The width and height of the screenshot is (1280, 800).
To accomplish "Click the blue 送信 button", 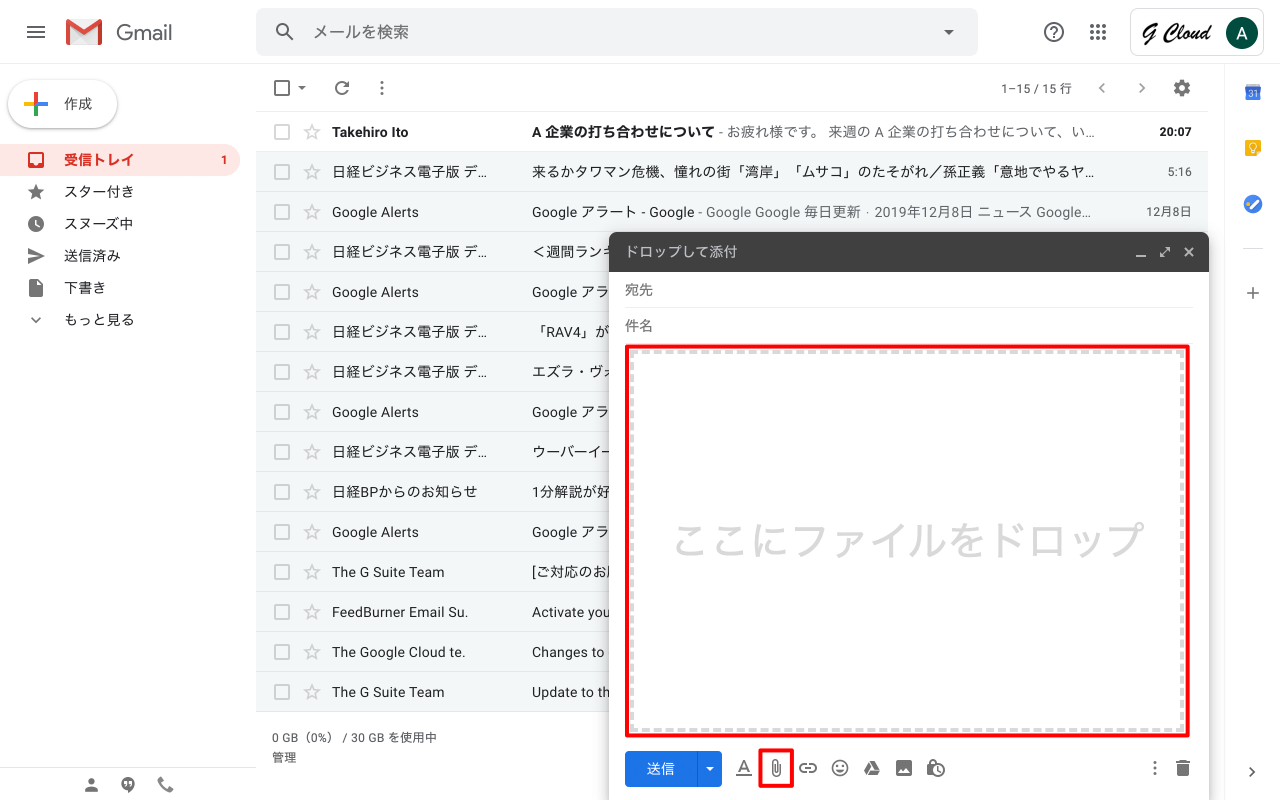I will [660, 768].
